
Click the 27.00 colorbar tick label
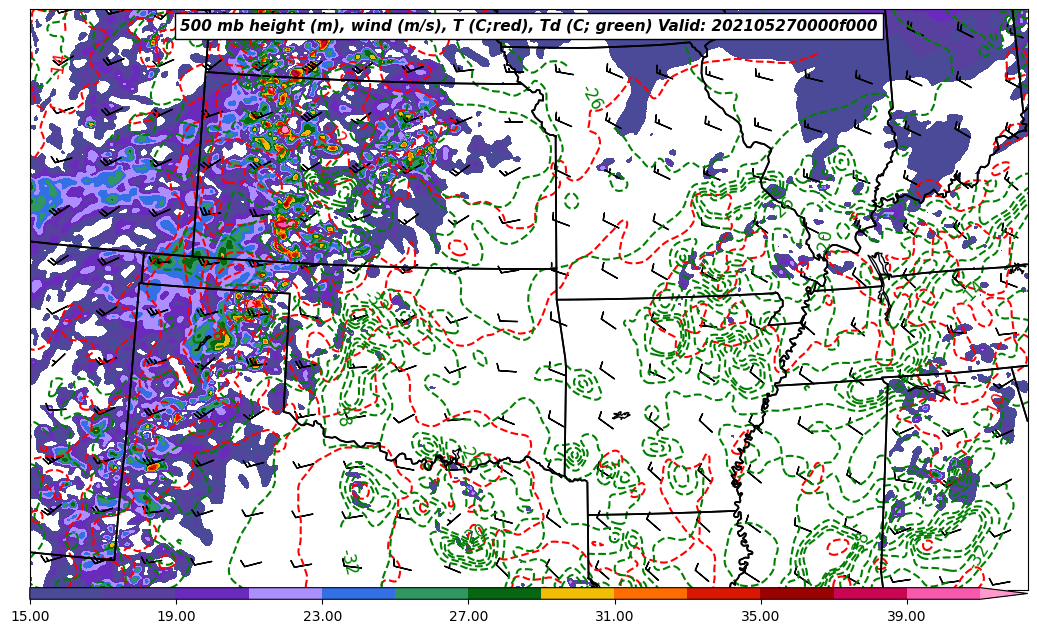point(468,616)
